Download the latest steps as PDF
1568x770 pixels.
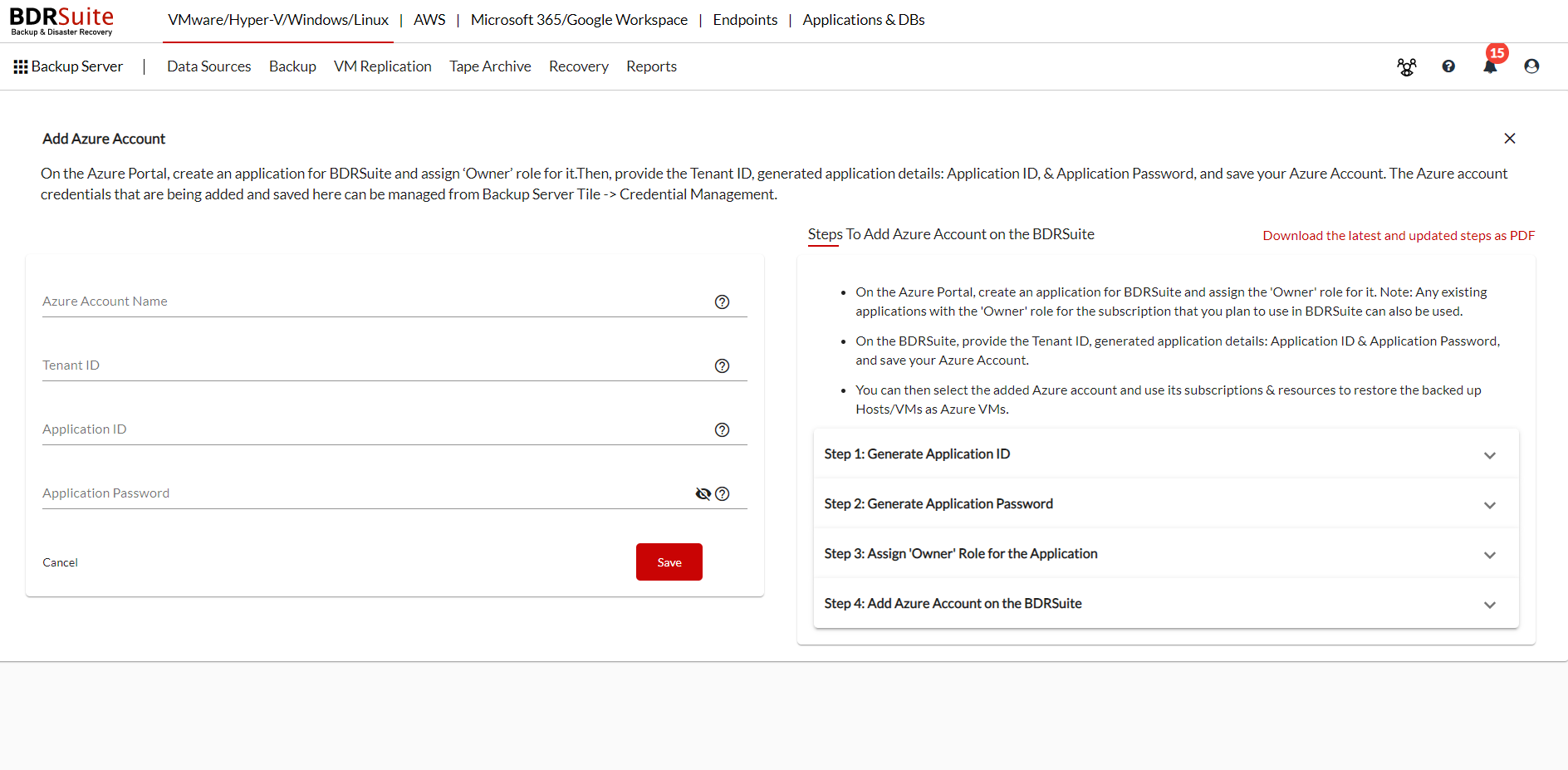[x=1399, y=236]
